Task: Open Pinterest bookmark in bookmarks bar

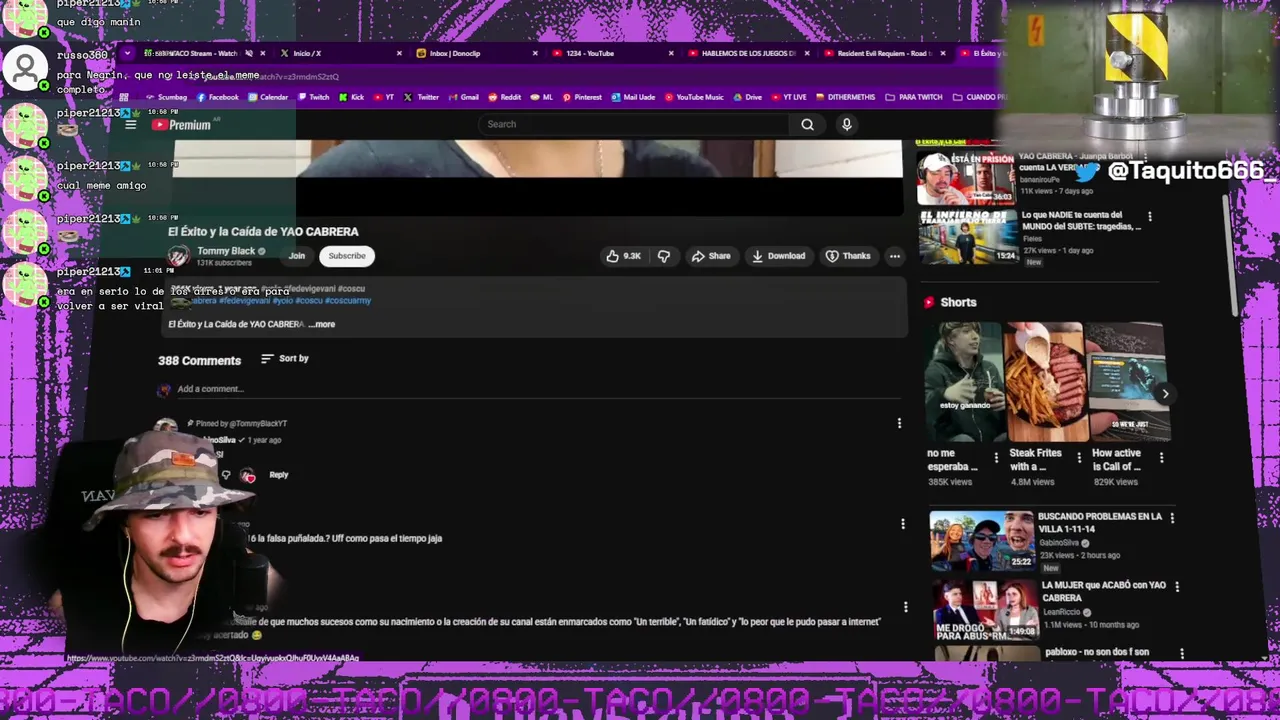Action: point(582,97)
